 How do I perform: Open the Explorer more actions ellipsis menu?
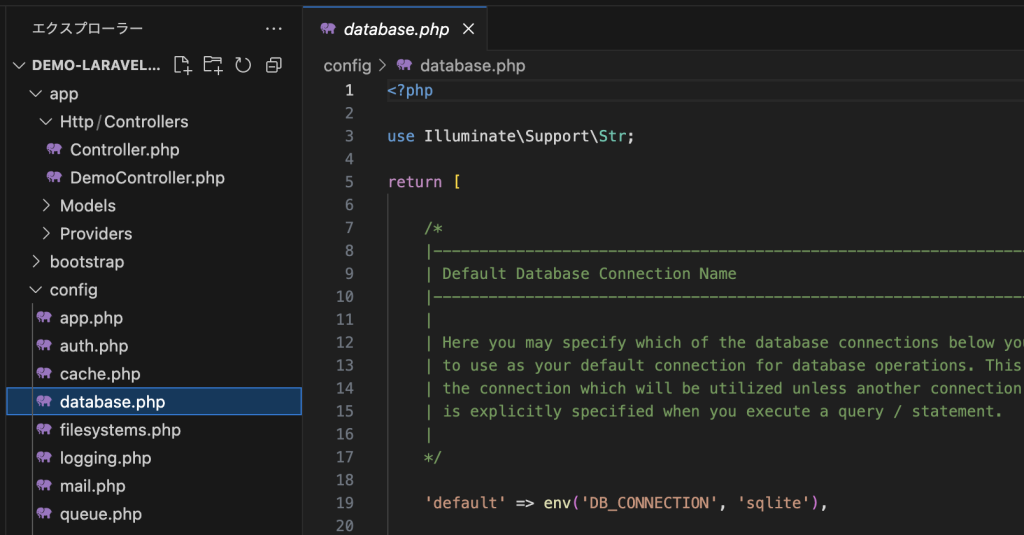click(273, 29)
